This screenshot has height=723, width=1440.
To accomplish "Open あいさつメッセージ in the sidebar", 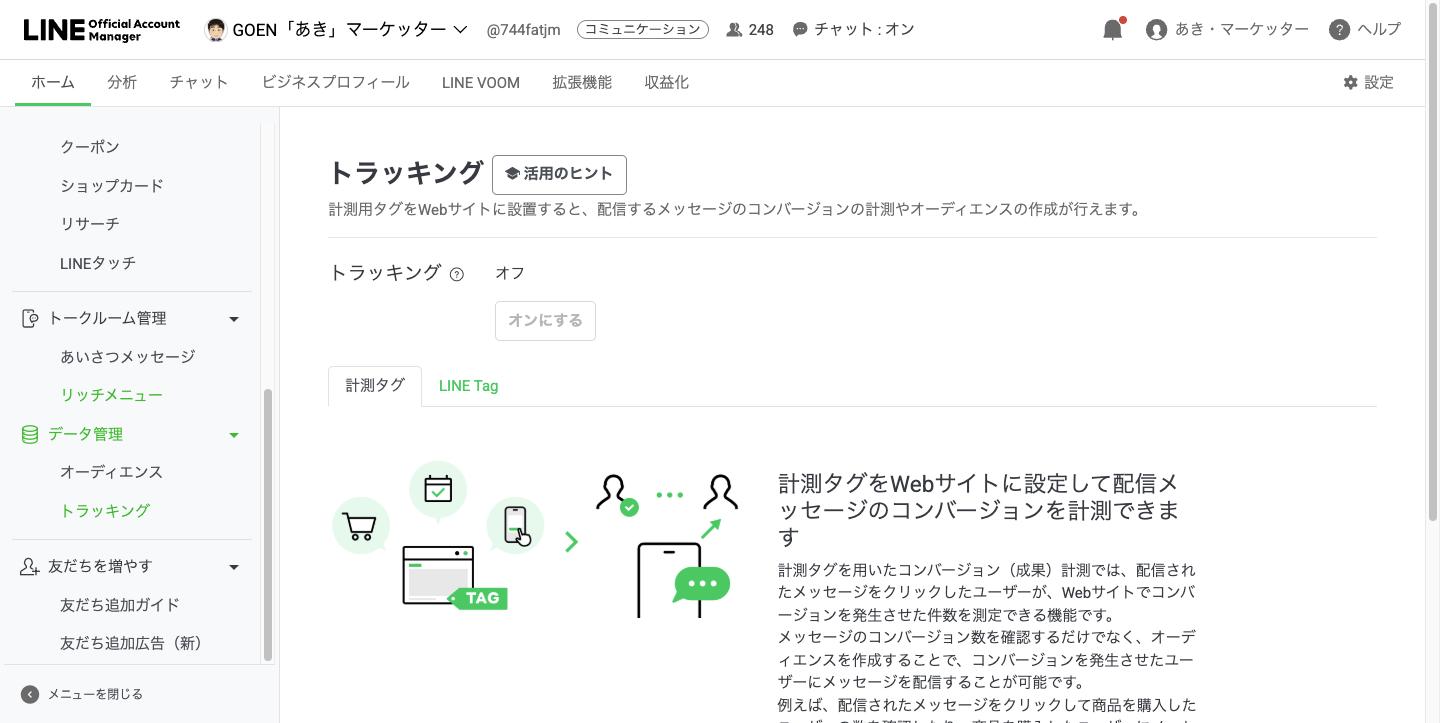I will pos(128,357).
